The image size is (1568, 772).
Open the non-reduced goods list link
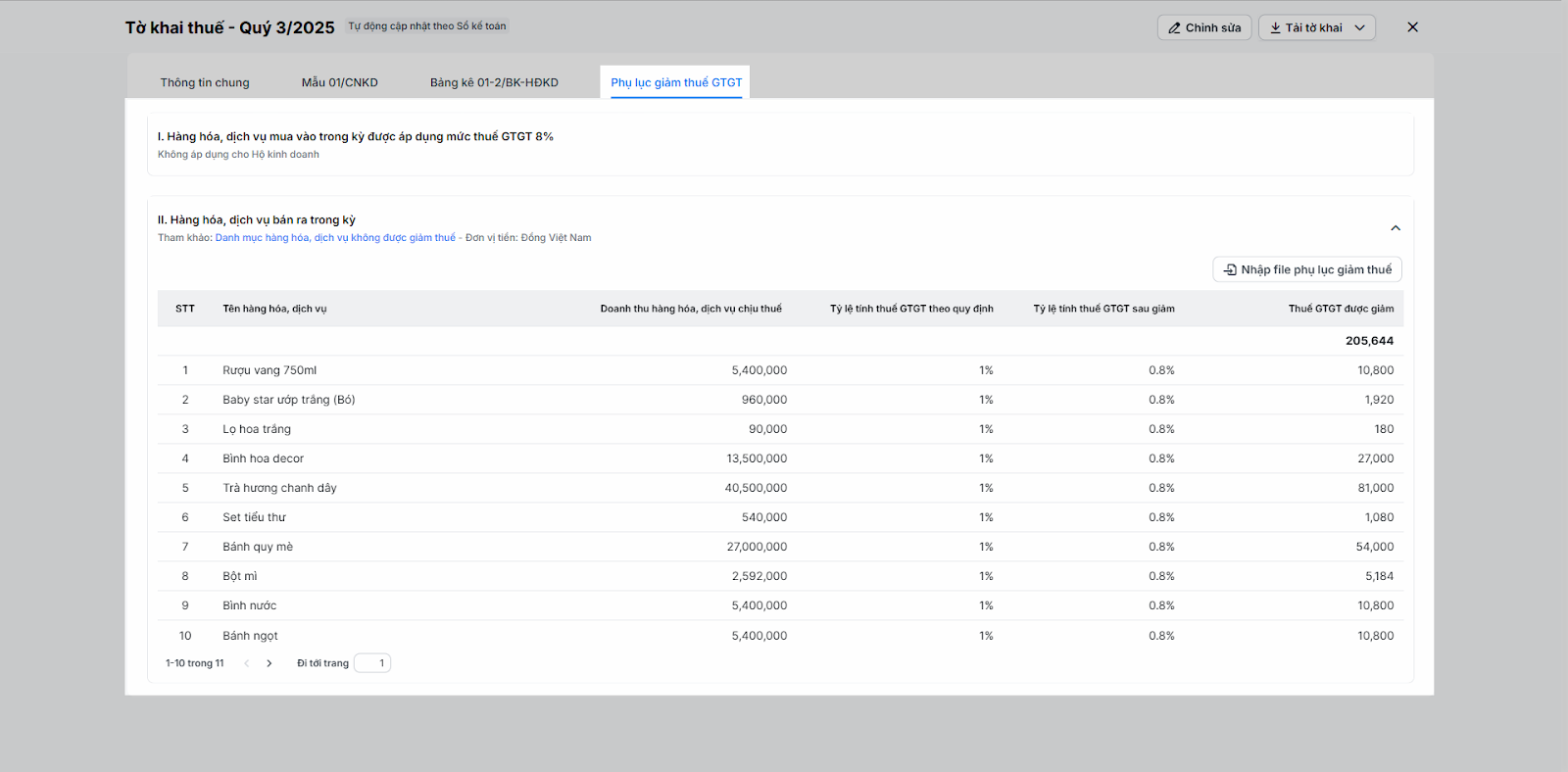(335, 238)
